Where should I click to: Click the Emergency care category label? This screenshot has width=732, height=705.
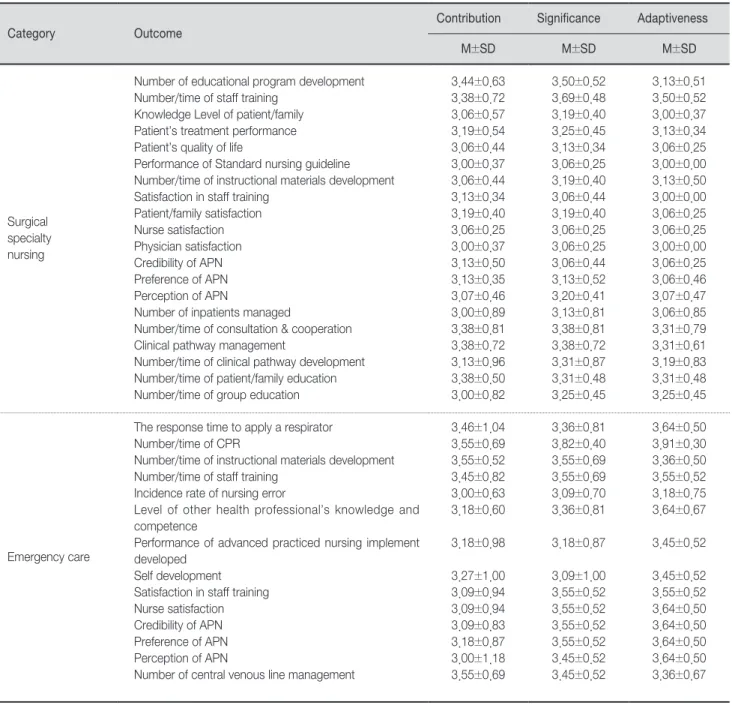coord(49,557)
